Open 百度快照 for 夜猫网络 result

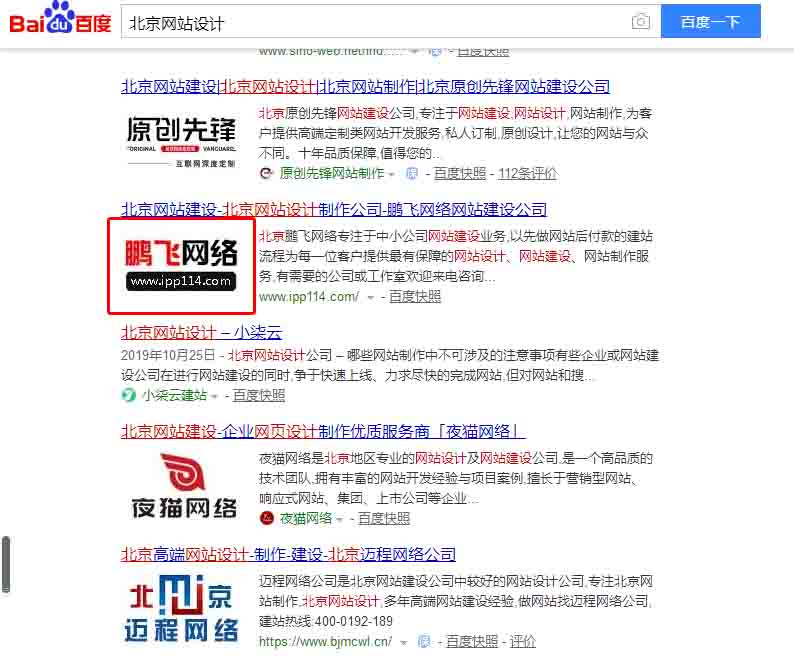pos(384,518)
